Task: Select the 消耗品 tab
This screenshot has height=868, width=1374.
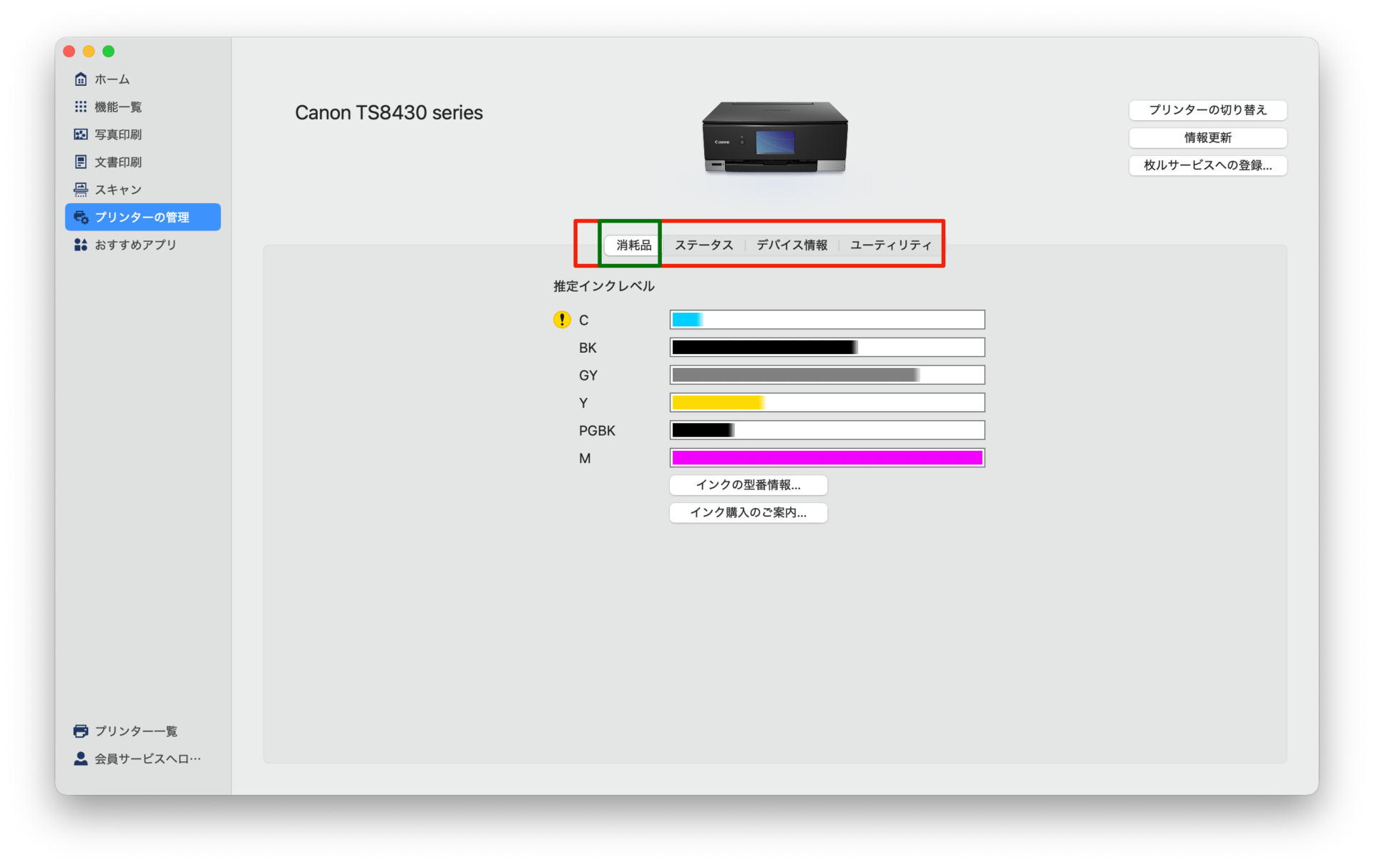Action: point(633,245)
